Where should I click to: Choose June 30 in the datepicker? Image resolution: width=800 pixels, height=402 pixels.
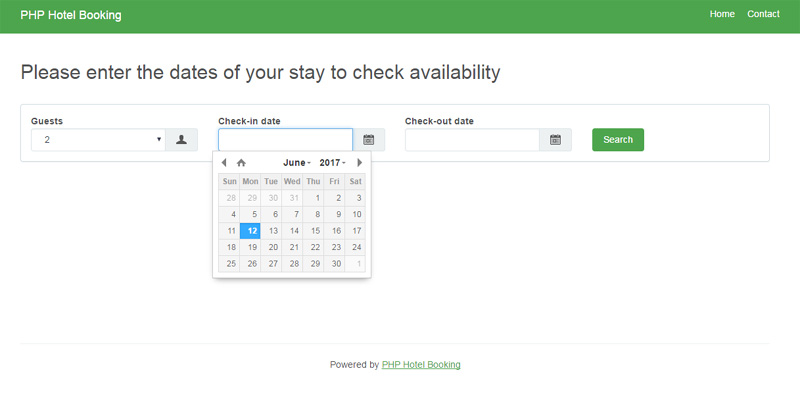336,264
